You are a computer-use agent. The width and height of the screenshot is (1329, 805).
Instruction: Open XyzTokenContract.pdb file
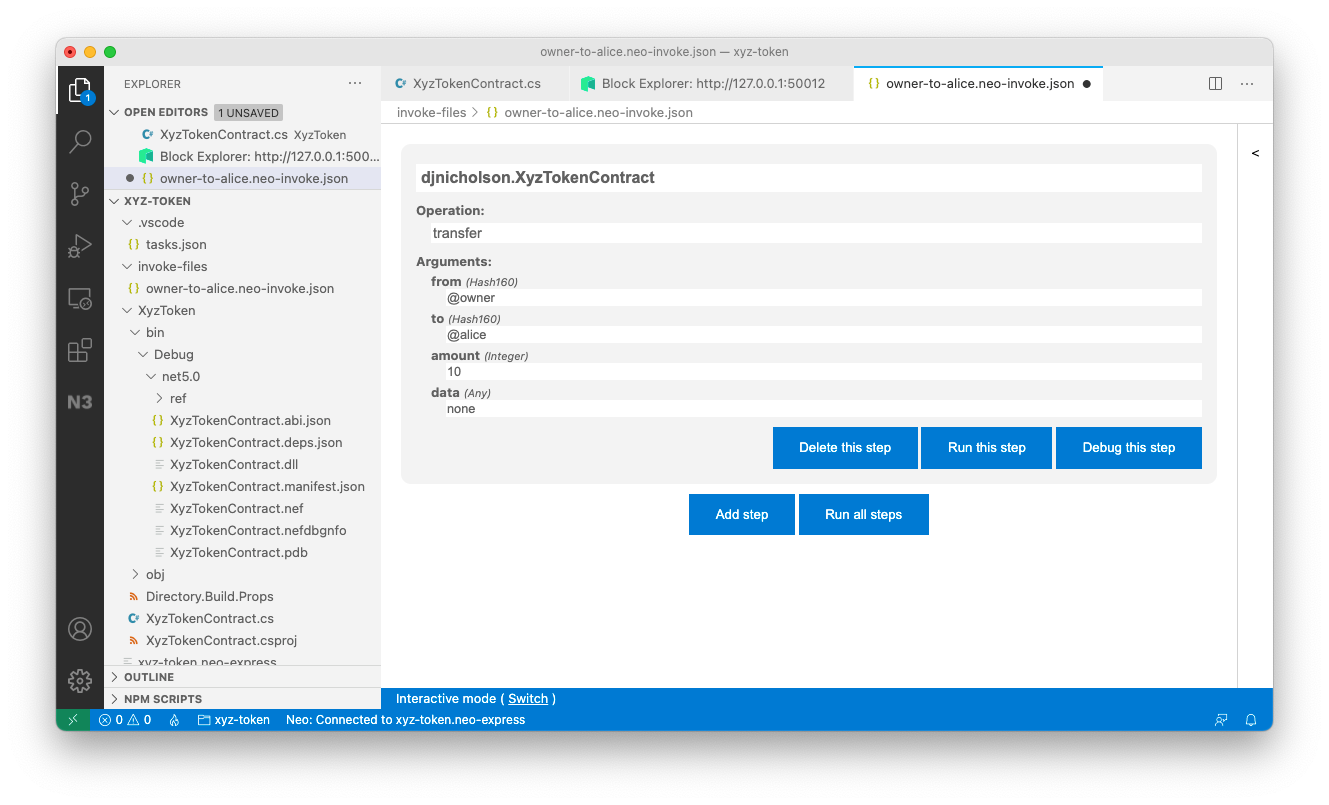pyautogui.click(x=242, y=552)
